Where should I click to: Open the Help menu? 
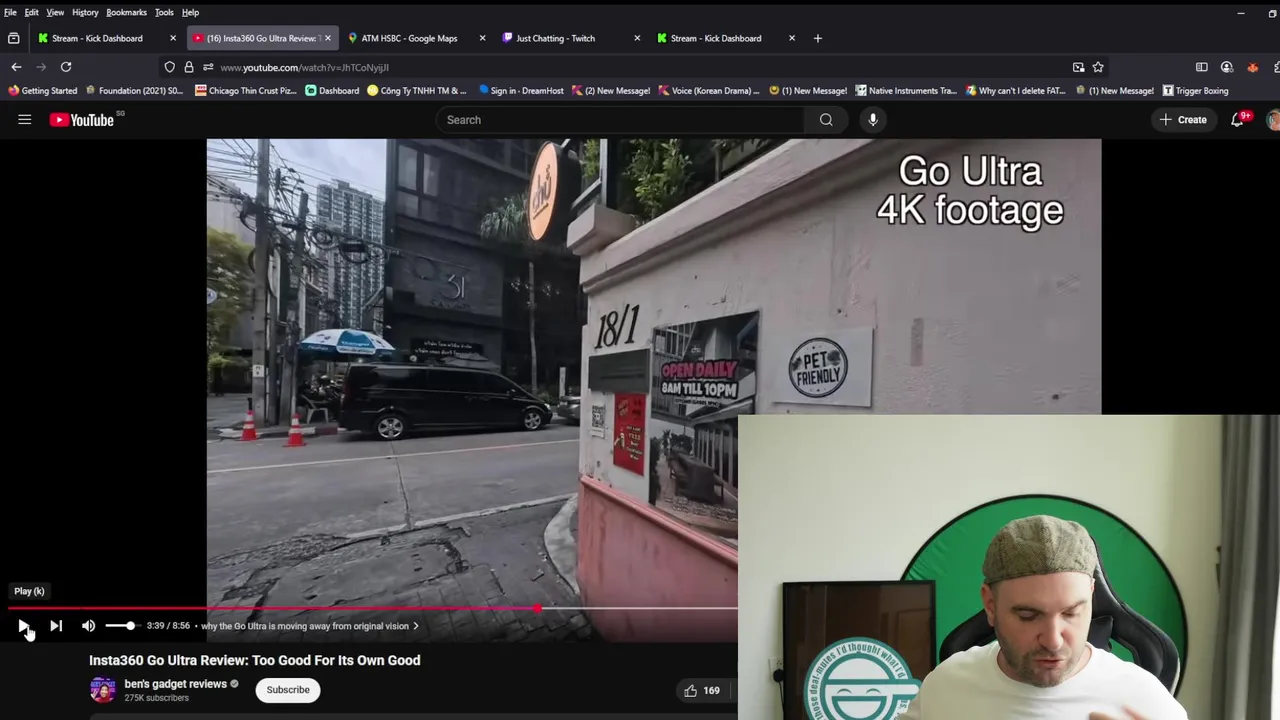[190, 12]
